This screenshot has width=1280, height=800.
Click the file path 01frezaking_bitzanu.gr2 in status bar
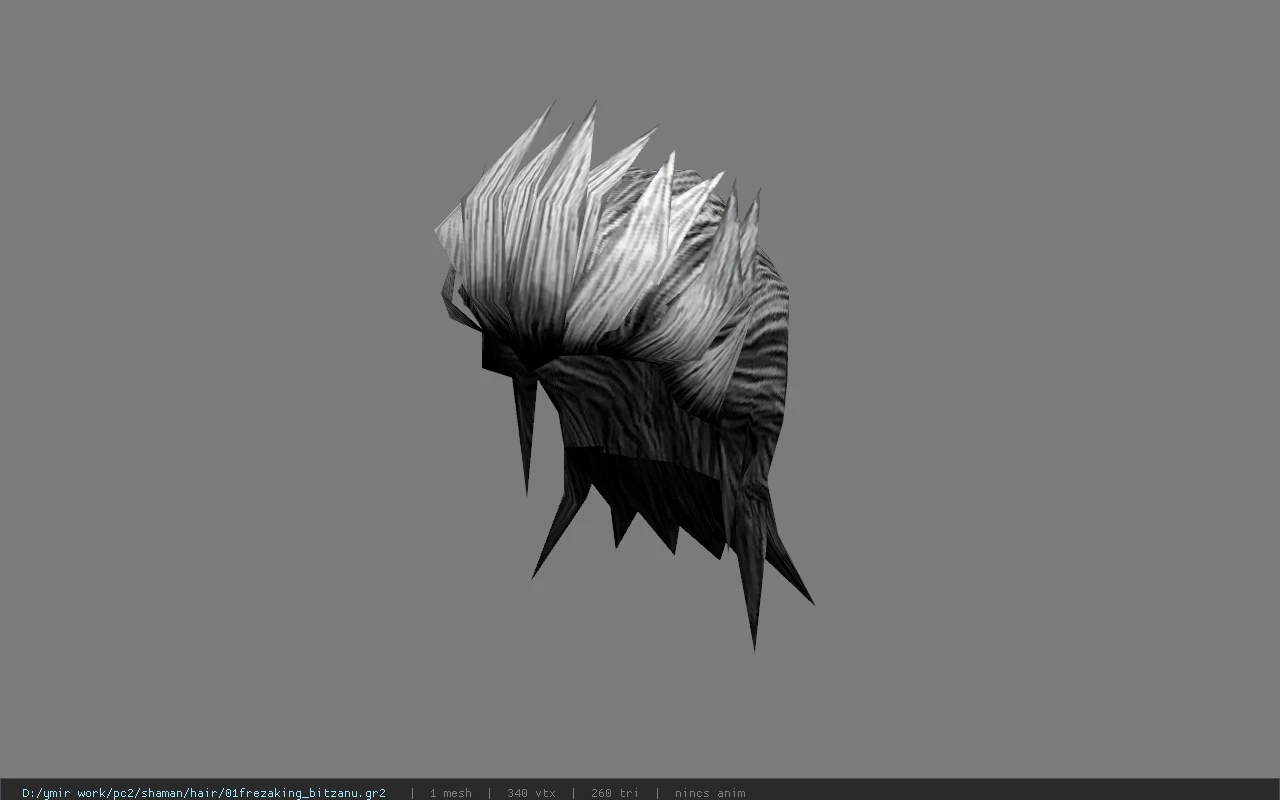coord(204,793)
